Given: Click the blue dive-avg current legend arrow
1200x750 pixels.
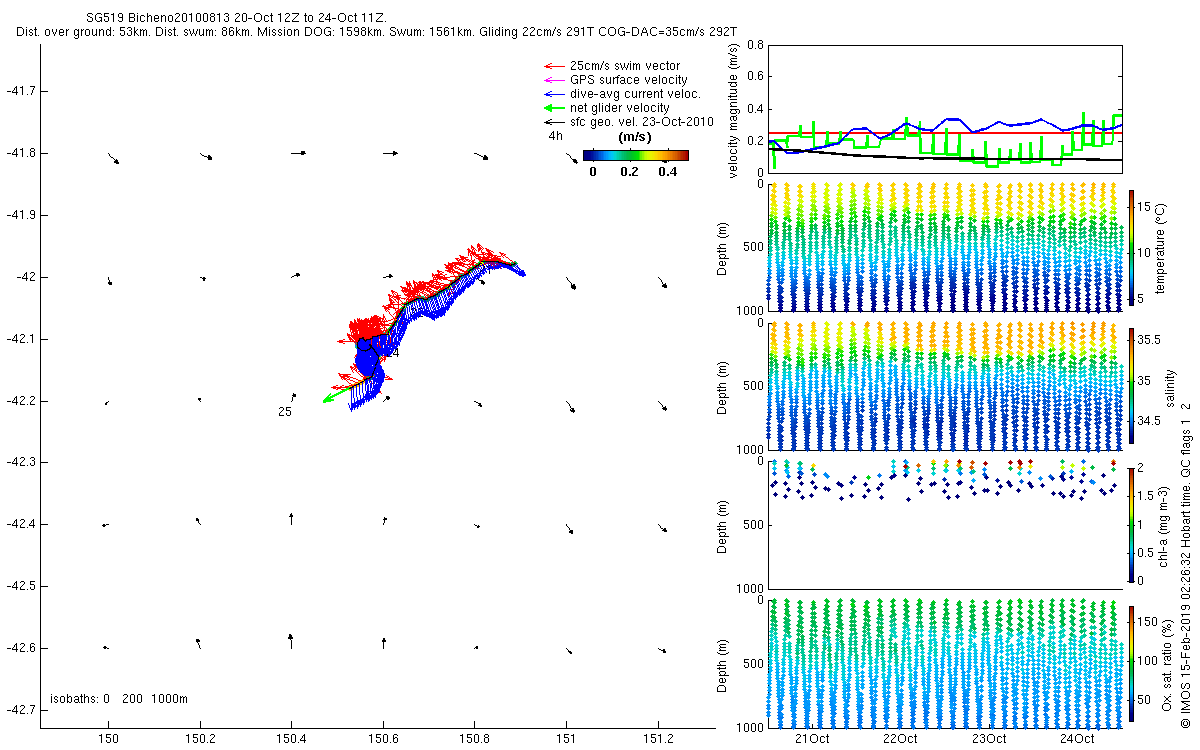Looking at the screenshot, I should (x=552, y=94).
